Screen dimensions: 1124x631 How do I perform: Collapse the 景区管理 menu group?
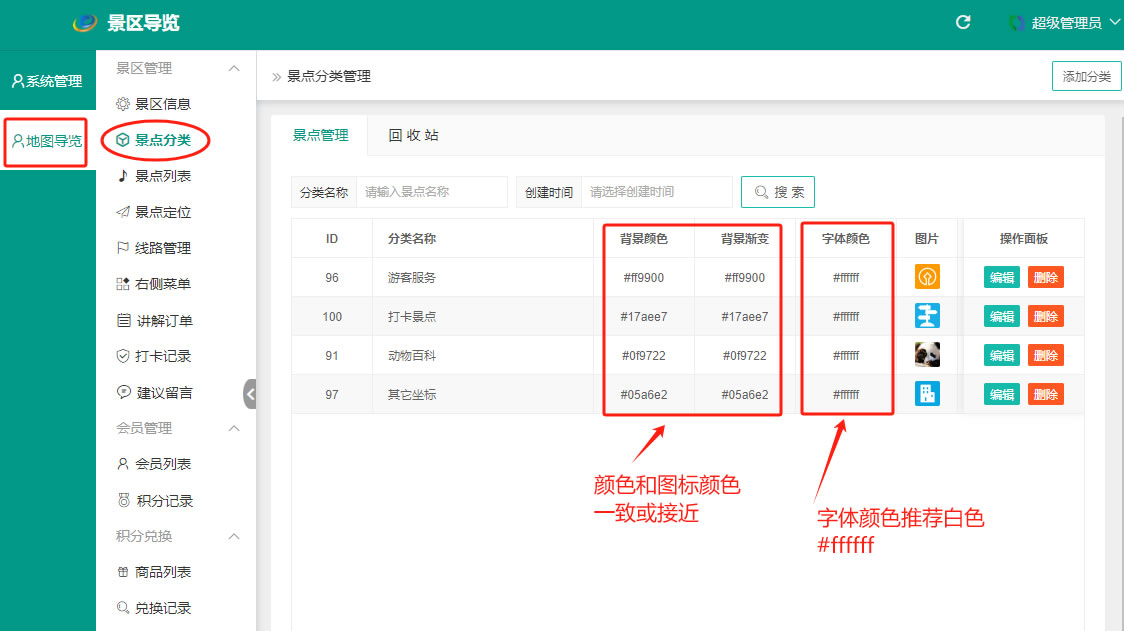[234, 68]
